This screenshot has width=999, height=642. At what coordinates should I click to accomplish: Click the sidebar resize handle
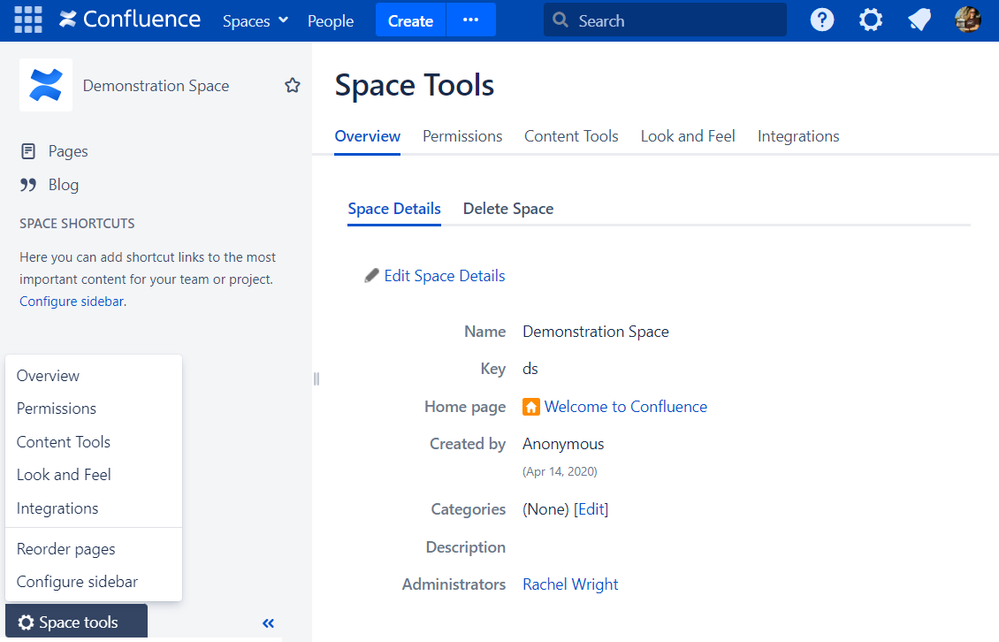coord(317,379)
